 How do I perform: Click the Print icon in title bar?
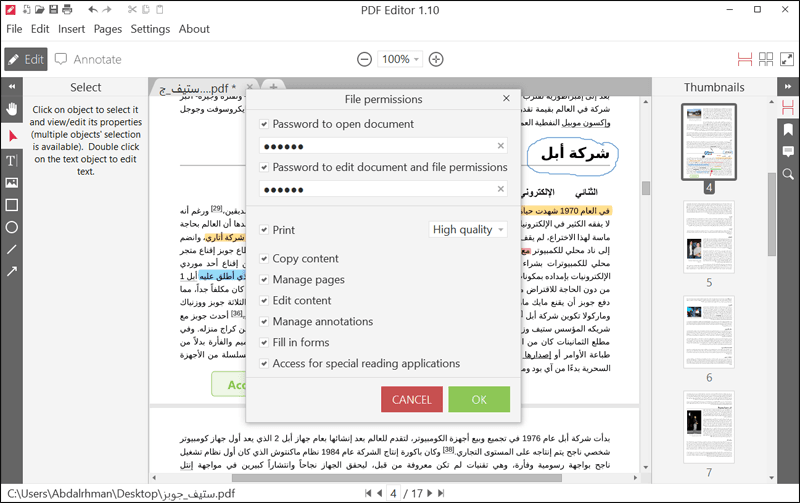[67, 9]
